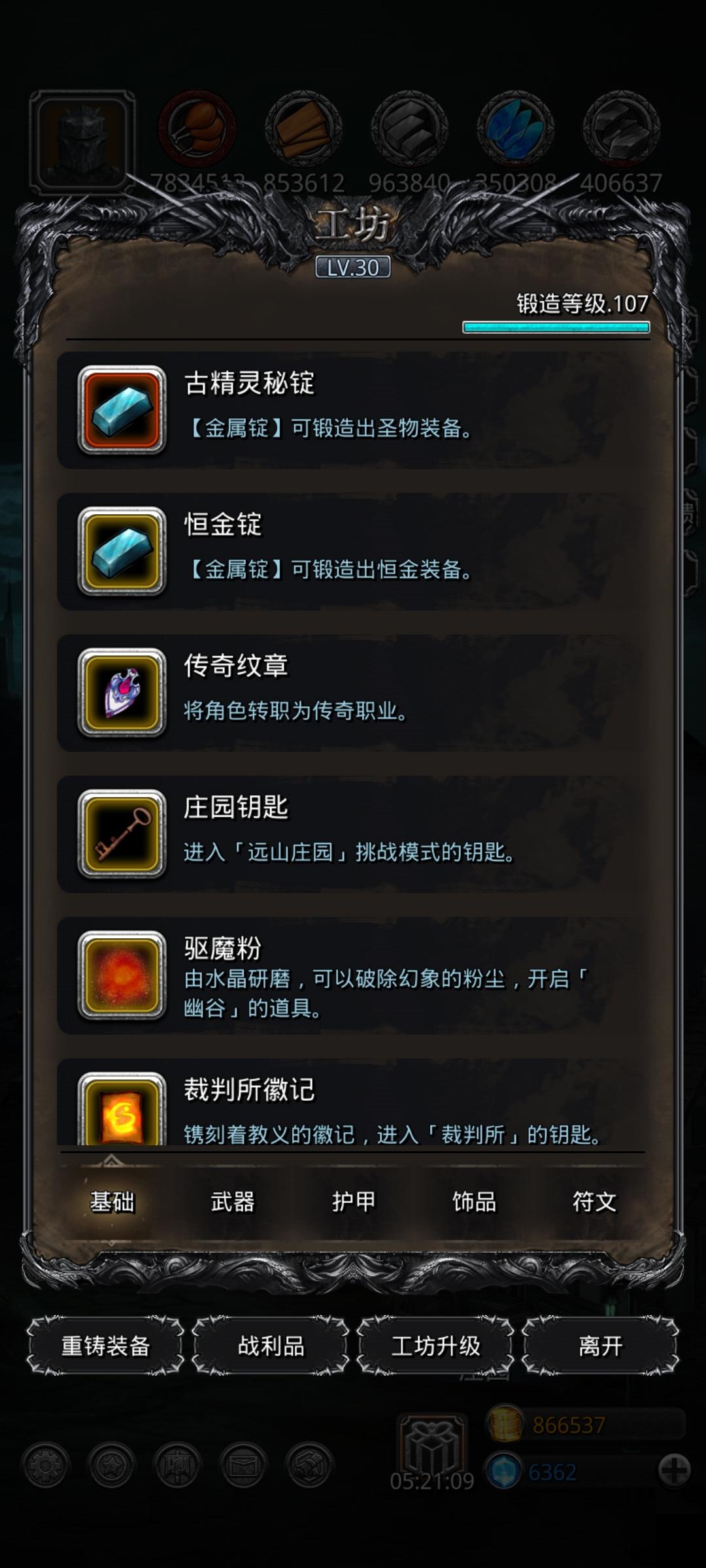This screenshot has width=706, height=1568.
Task: Choose the 裁判所徽记 badge icon
Action: pyautogui.click(x=122, y=1109)
